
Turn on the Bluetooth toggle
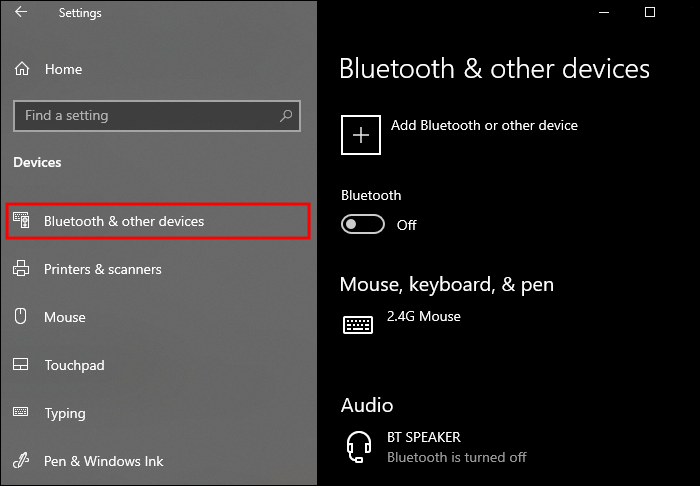click(x=362, y=224)
